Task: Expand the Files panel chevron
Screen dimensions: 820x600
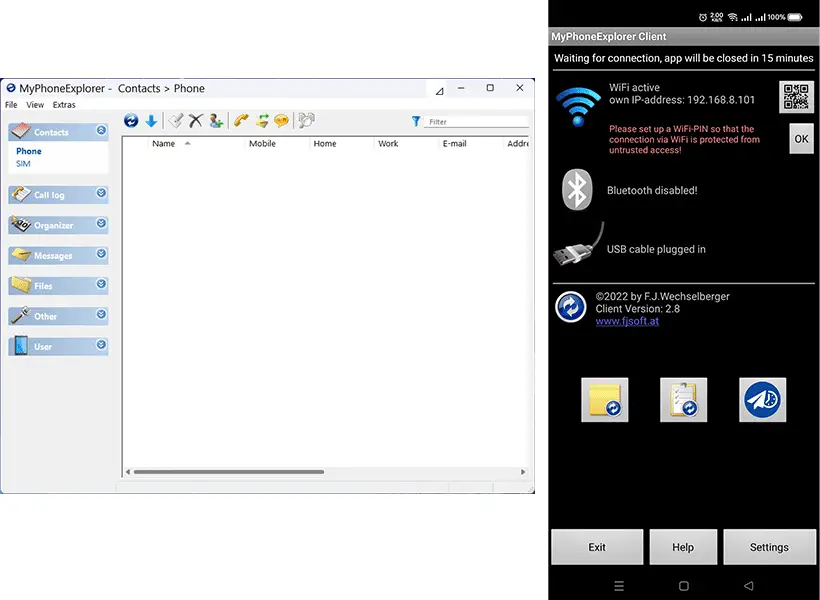Action: (x=101, y=284)
